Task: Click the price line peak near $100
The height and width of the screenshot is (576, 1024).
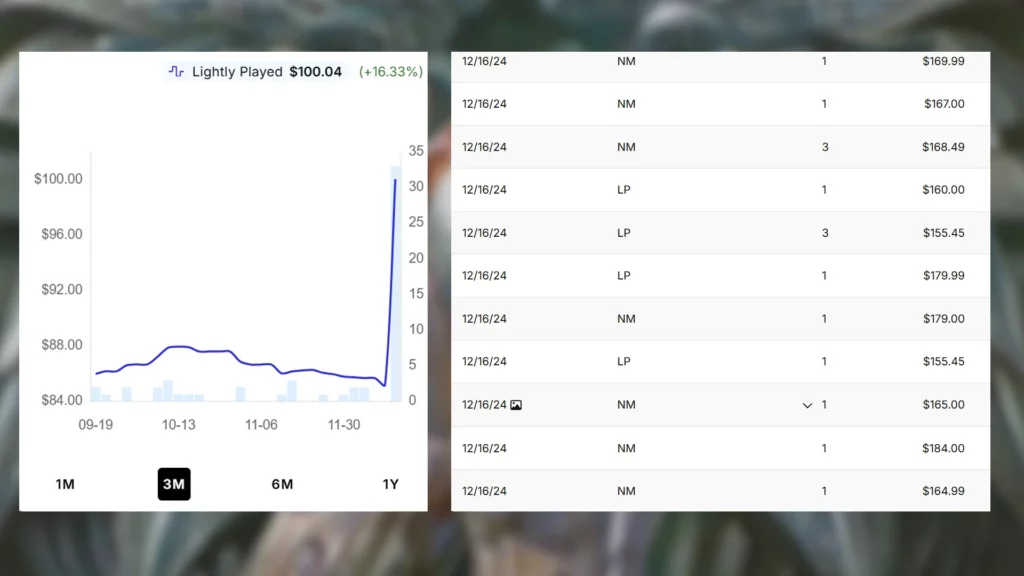Action: (395, 181)
